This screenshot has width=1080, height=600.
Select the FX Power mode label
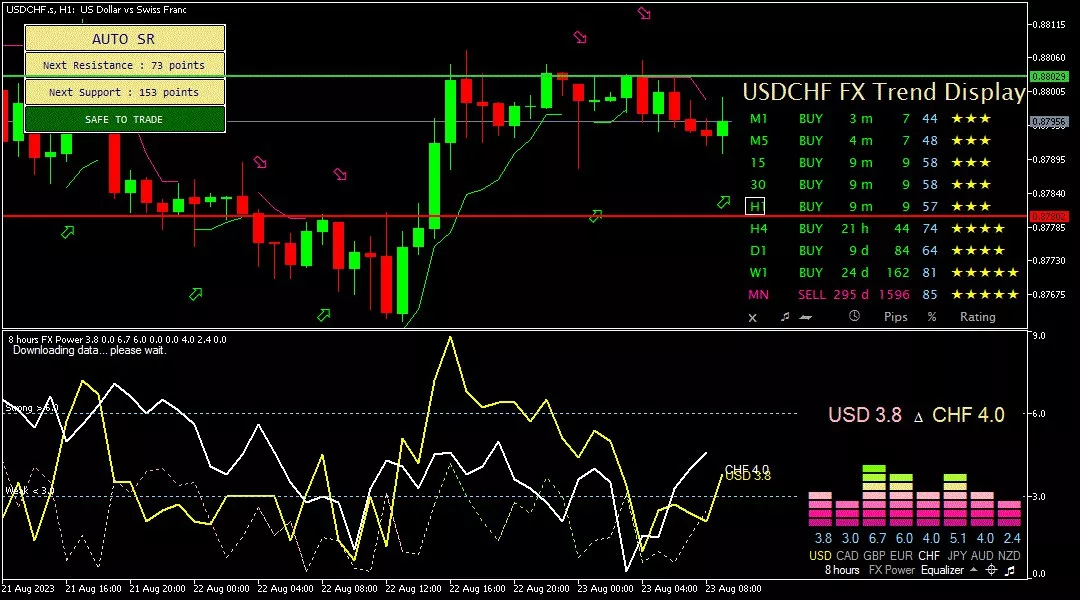coord(891,570)
